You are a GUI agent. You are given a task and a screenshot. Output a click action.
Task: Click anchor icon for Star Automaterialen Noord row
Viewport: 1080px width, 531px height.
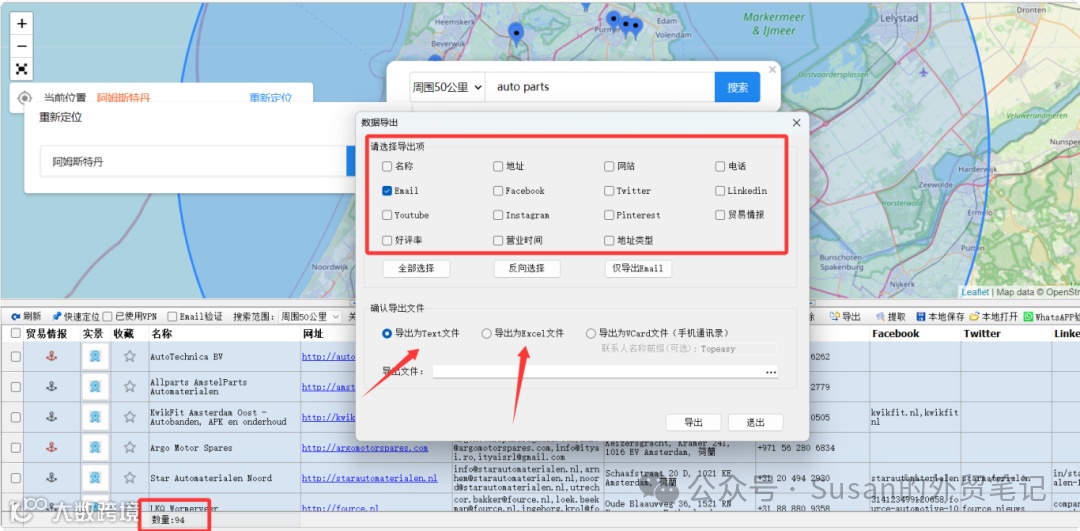tap(51, 478)
